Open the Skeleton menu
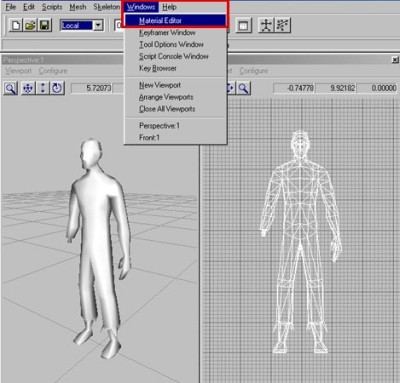400x383 pixels. (106, 7)
